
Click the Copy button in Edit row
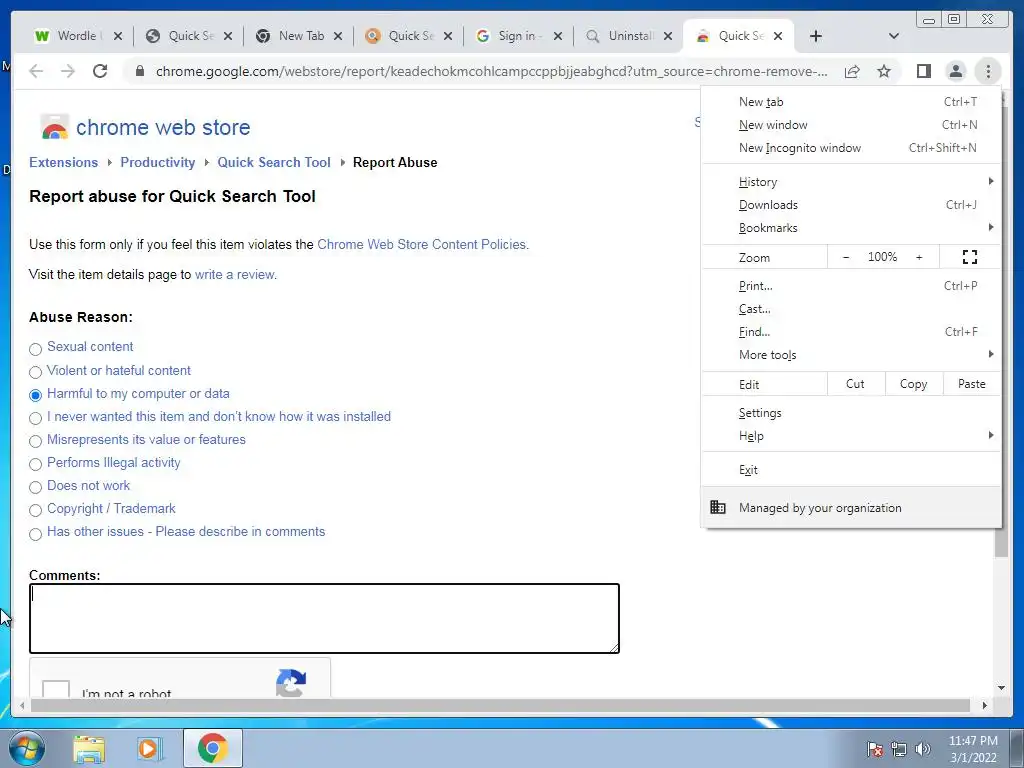click(914, 384)
